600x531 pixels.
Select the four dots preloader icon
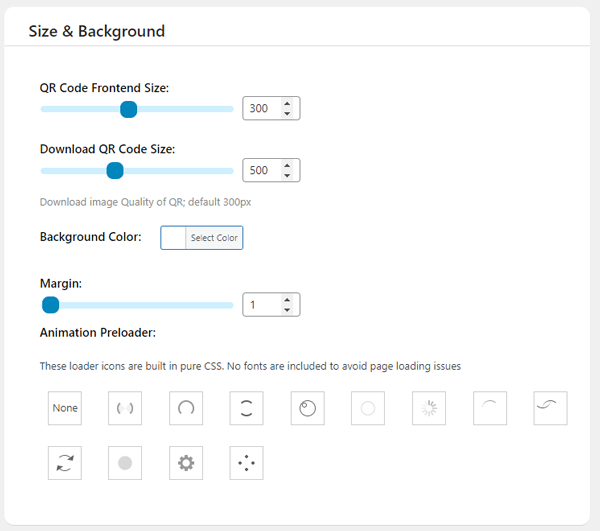[247, 463]
